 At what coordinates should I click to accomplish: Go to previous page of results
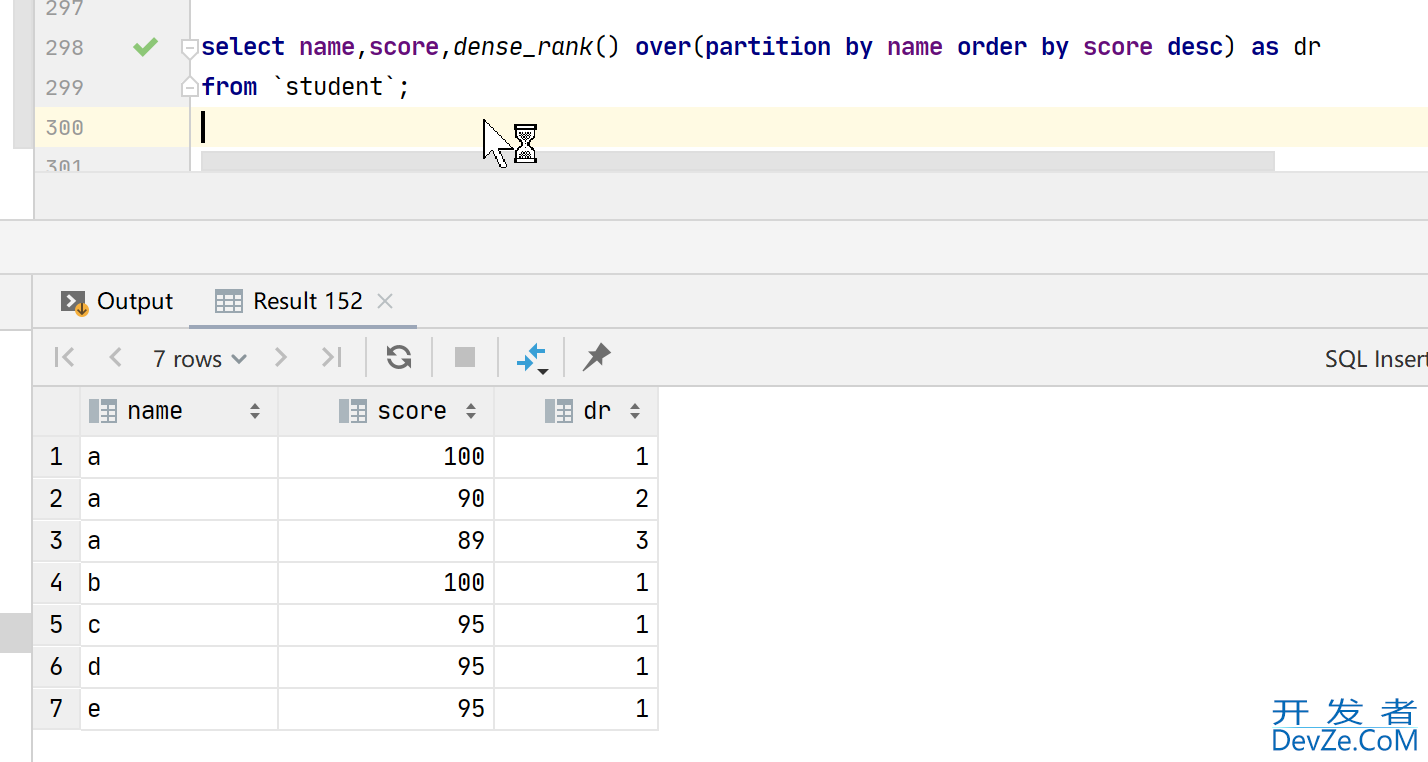pos(115,357)
